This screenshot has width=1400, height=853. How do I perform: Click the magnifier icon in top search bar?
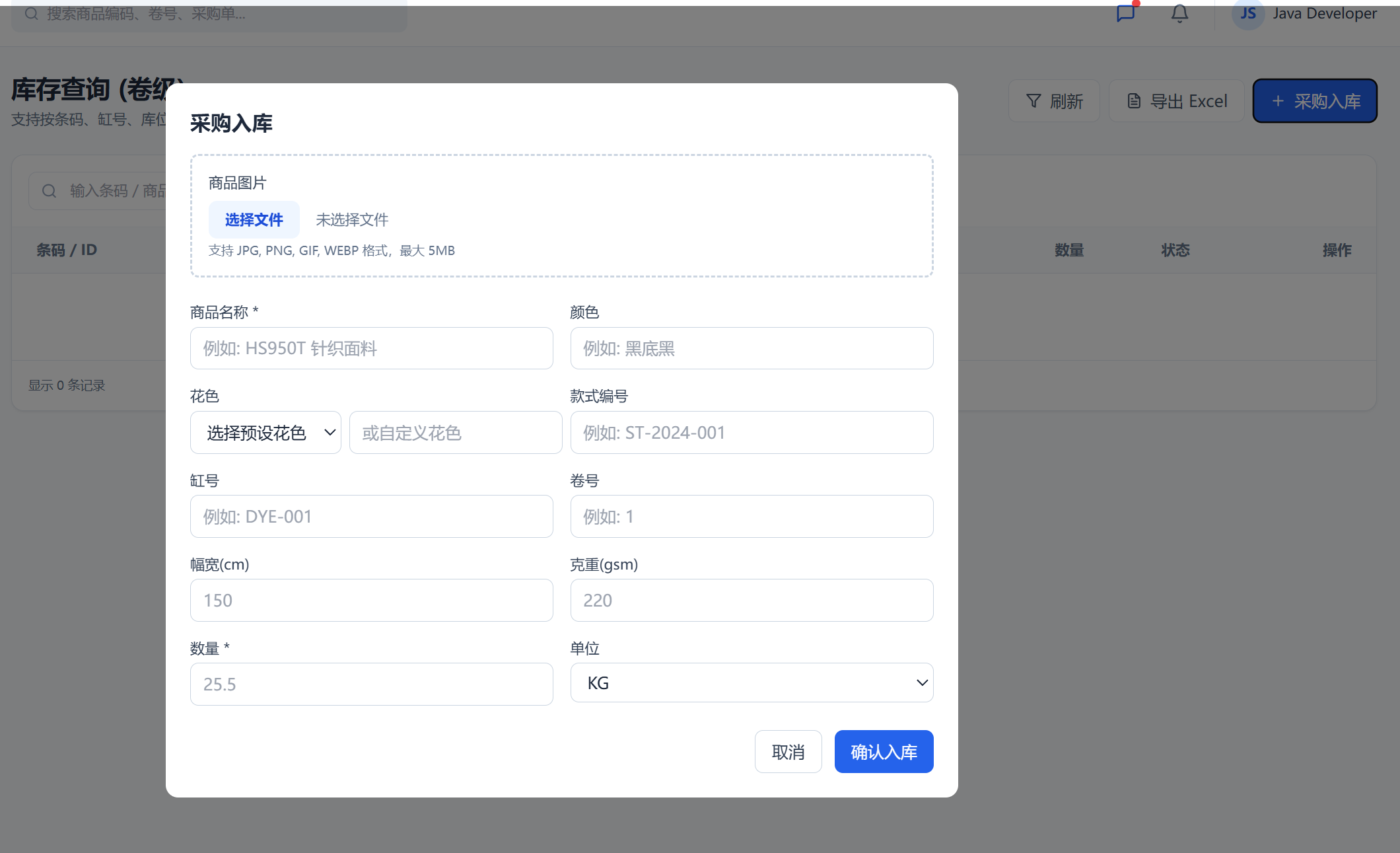(x=31, y=13)
